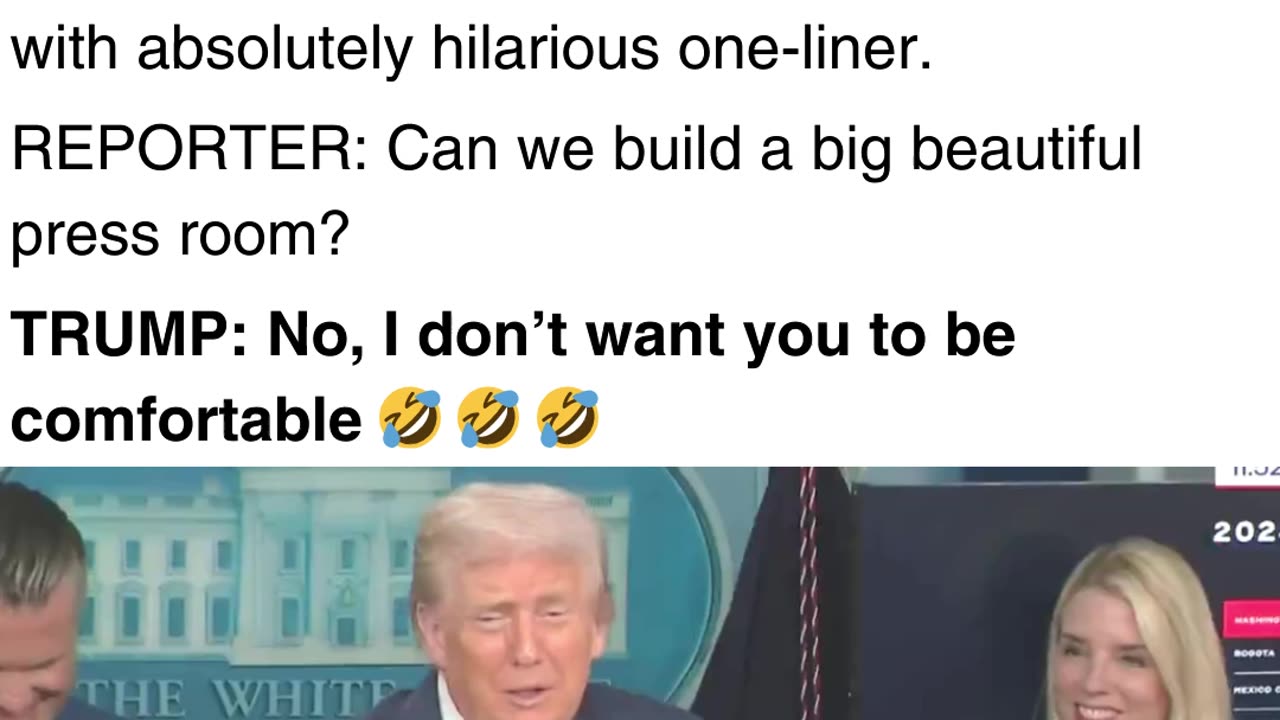Click the first rolling-laughing emoji
1280x720 pixels.
click(x=410, y=419)
